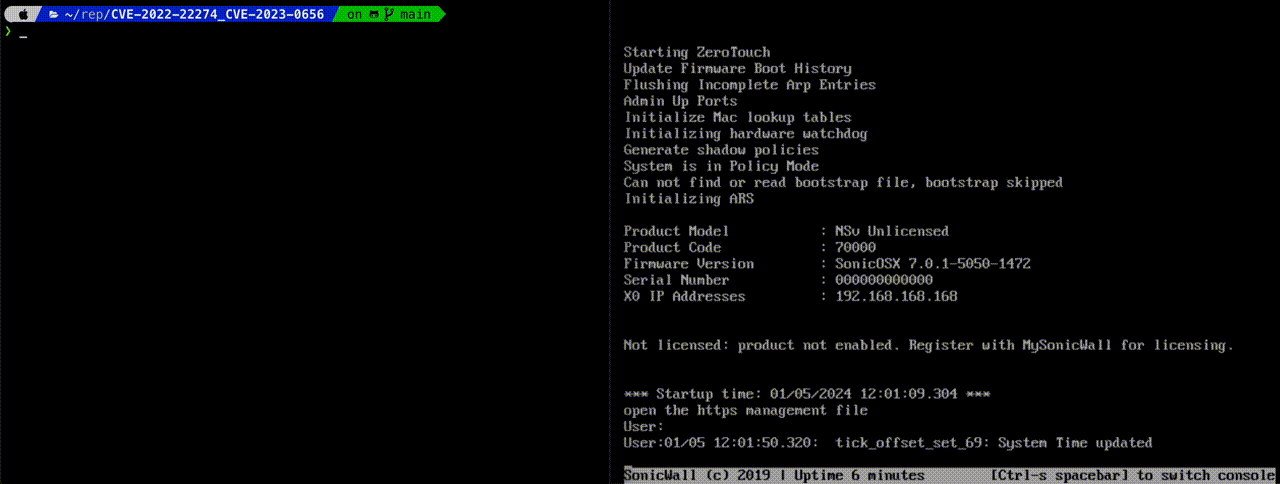Screen dimensions: 1280x484
Task: Click the 'Product Model' label
Action: pyautogui.click(x=676, y=231)
